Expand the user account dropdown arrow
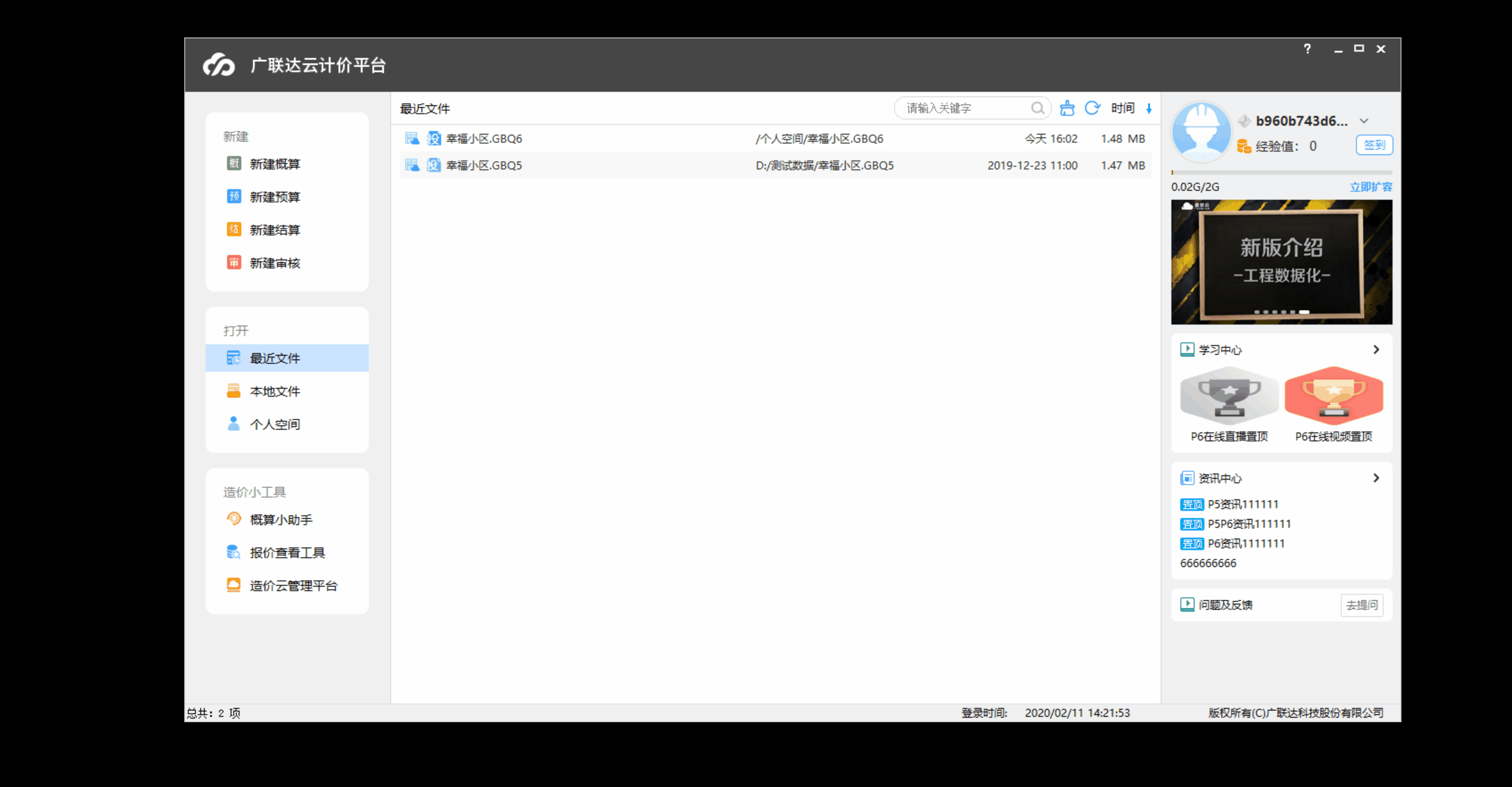Viewport: 1512px width, 787px height. coord(1364,121)
